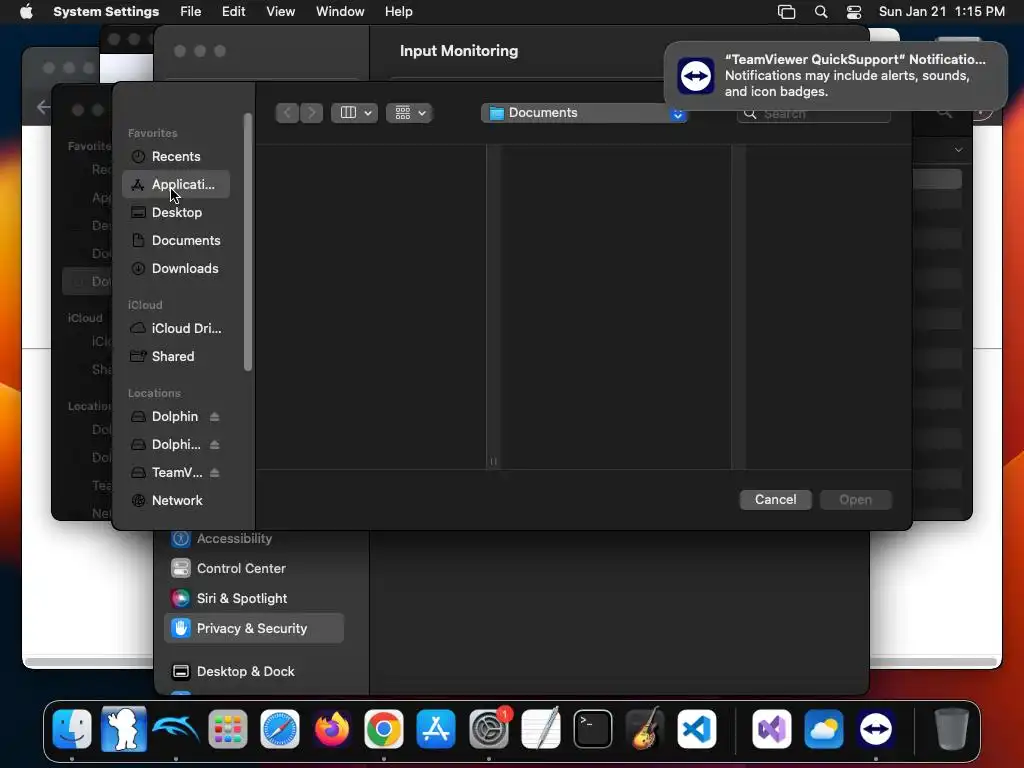Viewport: 1024px width, 768px height.
Task: Click the date and time in menu bar
Action: [941, 12]
